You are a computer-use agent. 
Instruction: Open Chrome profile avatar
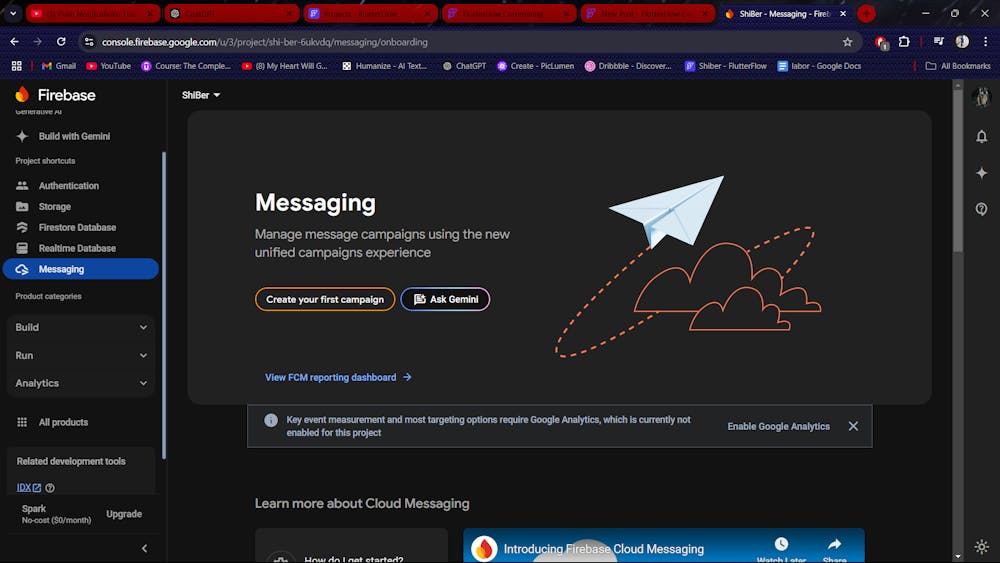tap(962, 42)
